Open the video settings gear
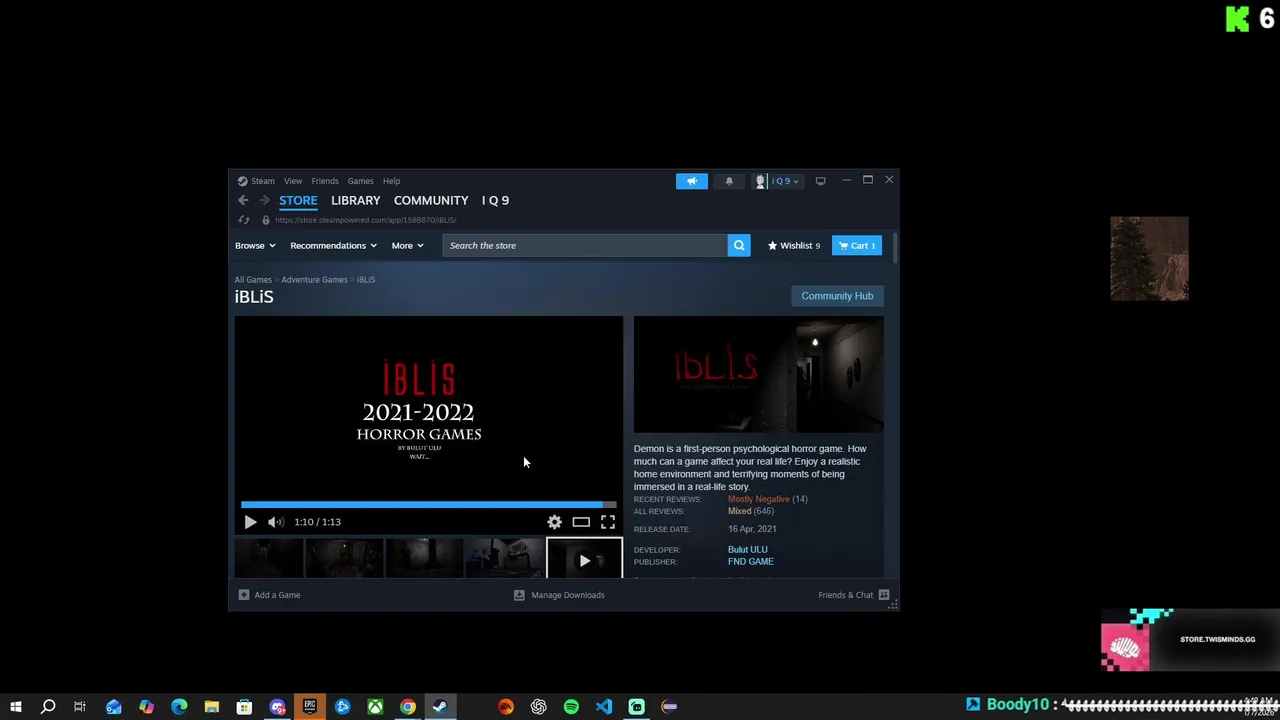The image size is (1280, 720). [554, 522]
